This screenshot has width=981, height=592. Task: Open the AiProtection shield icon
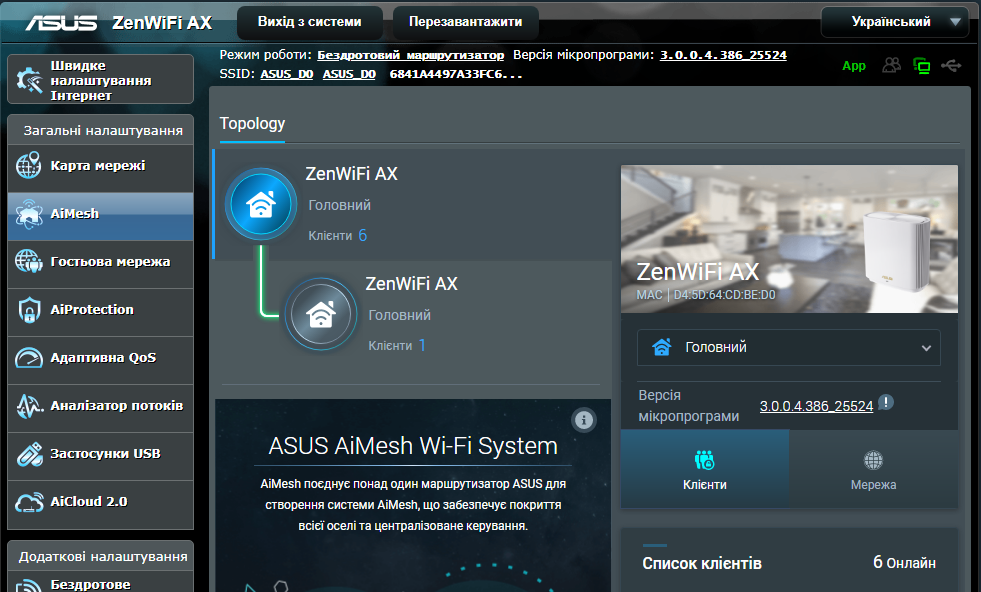[29, 310]
